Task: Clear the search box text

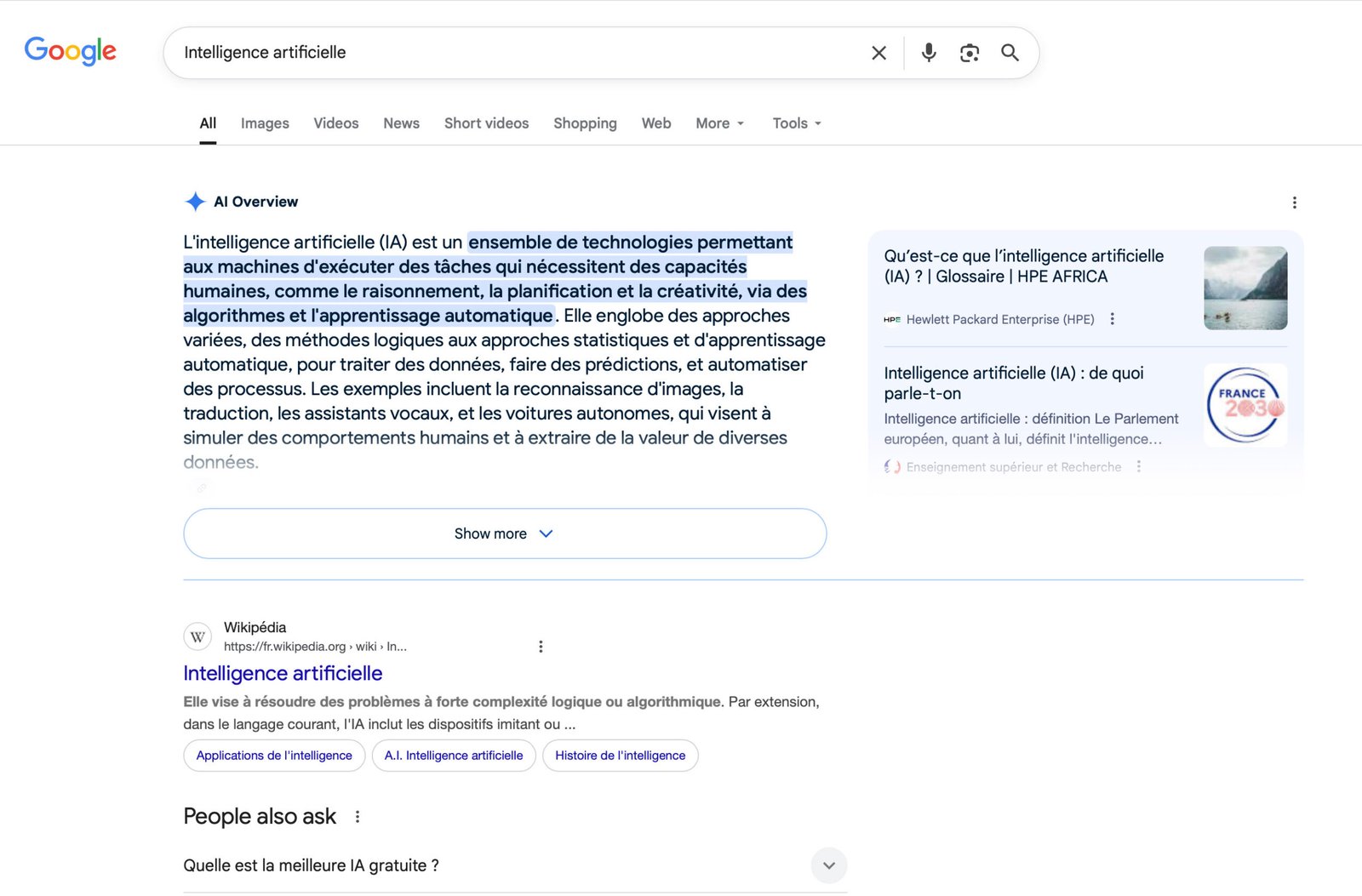Action: pos(879,53)
